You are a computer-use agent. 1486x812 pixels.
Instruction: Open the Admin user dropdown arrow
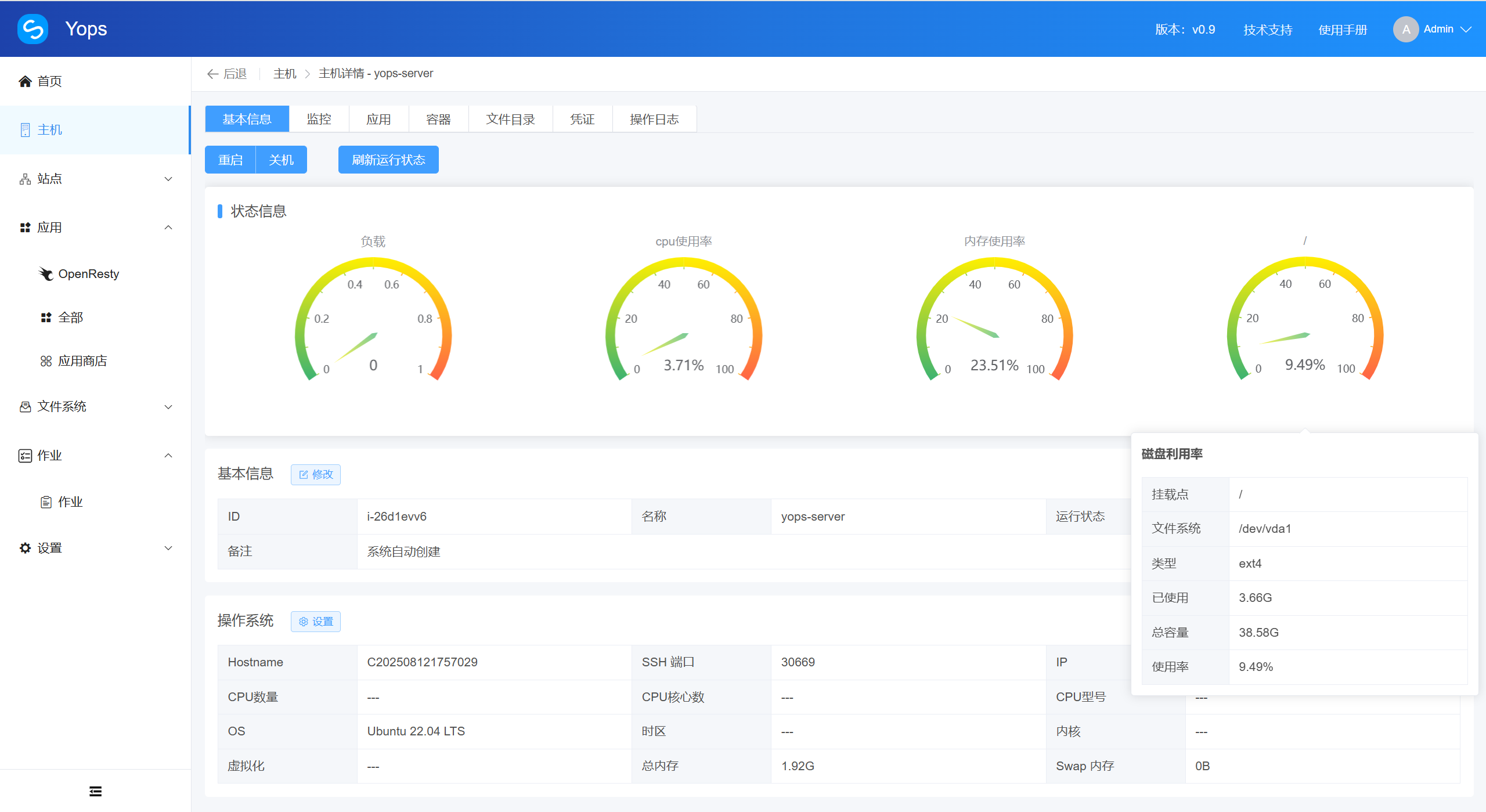click(1466, 30)
